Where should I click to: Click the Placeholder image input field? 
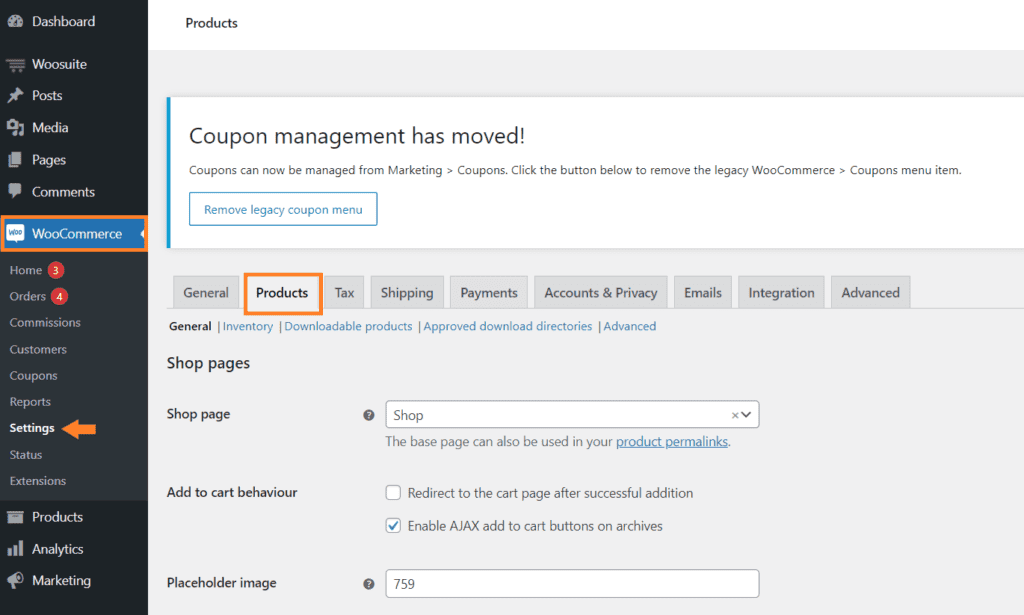click(572, 584)
